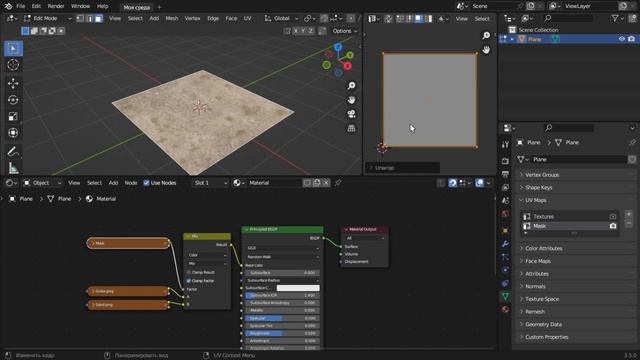Select the Textures UV map row
Screen dimensions: 640x360
pyautogui.click(x=570, y=216)
